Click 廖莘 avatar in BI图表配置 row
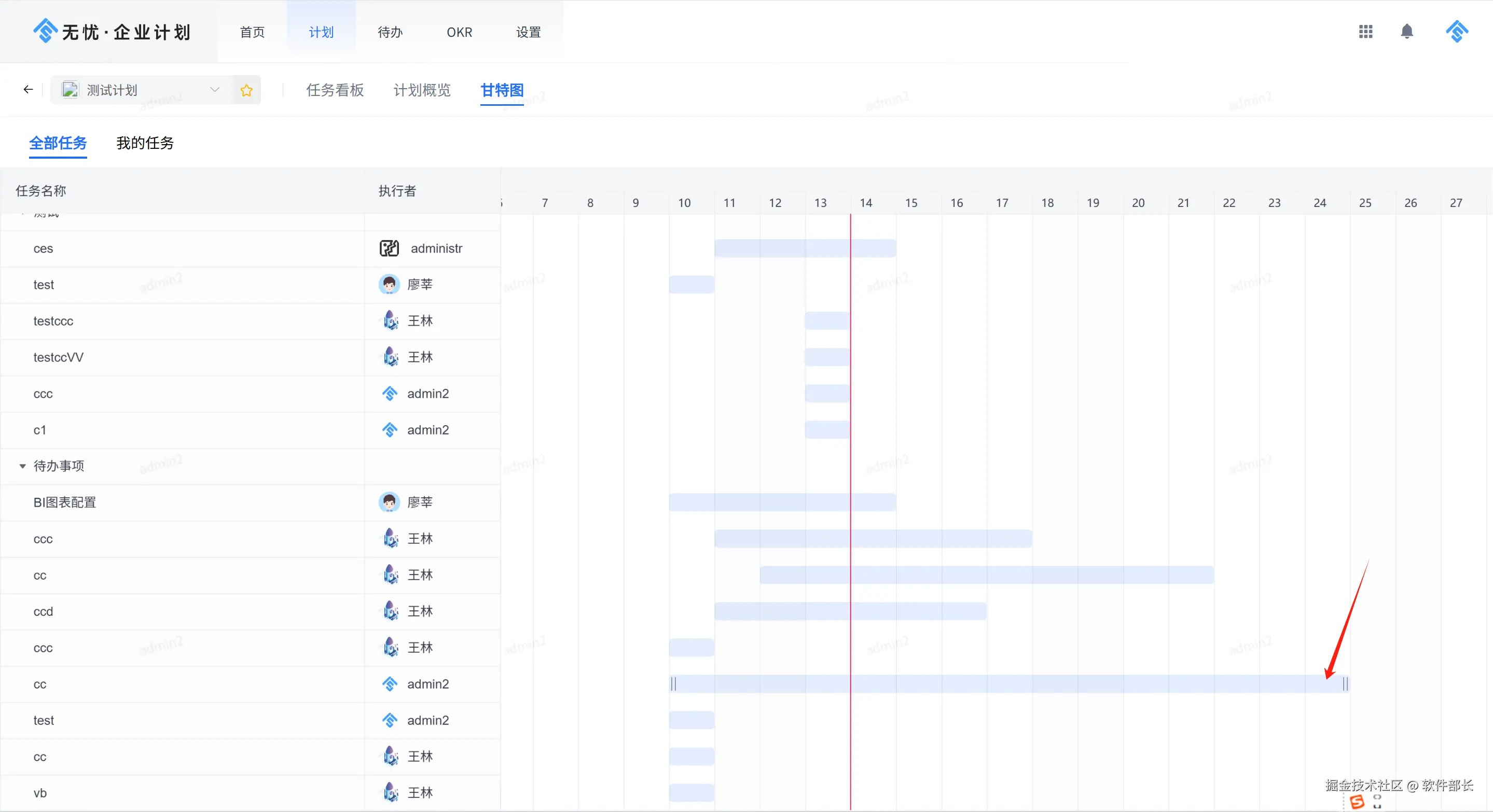1493x812 pixels. pos(389,502)
